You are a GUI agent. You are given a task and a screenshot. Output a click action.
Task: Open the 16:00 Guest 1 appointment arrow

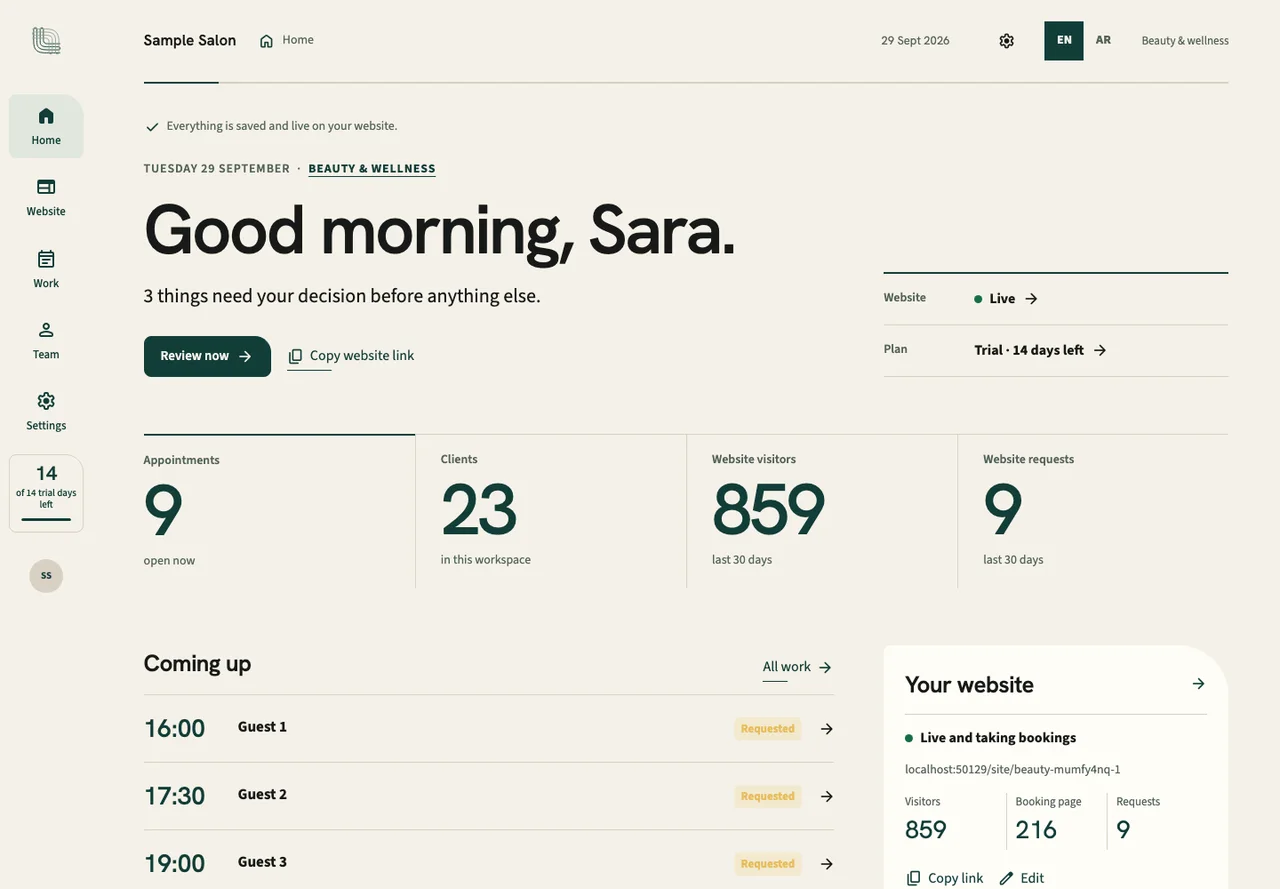(827, 729)
